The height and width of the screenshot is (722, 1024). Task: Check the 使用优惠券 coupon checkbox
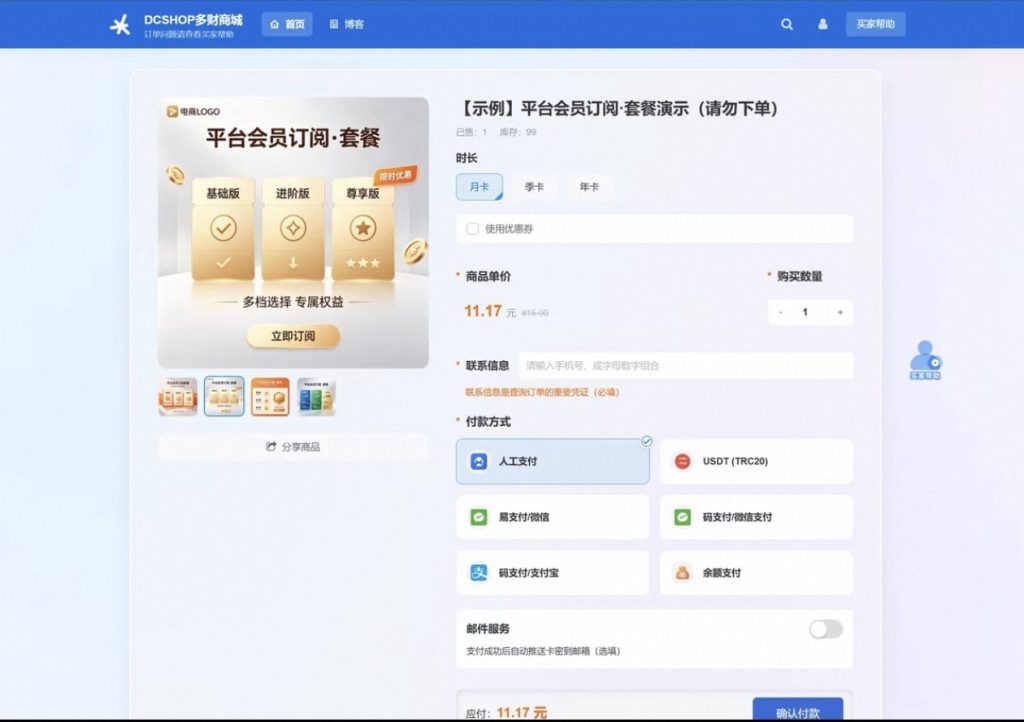(x=472, y=228)
